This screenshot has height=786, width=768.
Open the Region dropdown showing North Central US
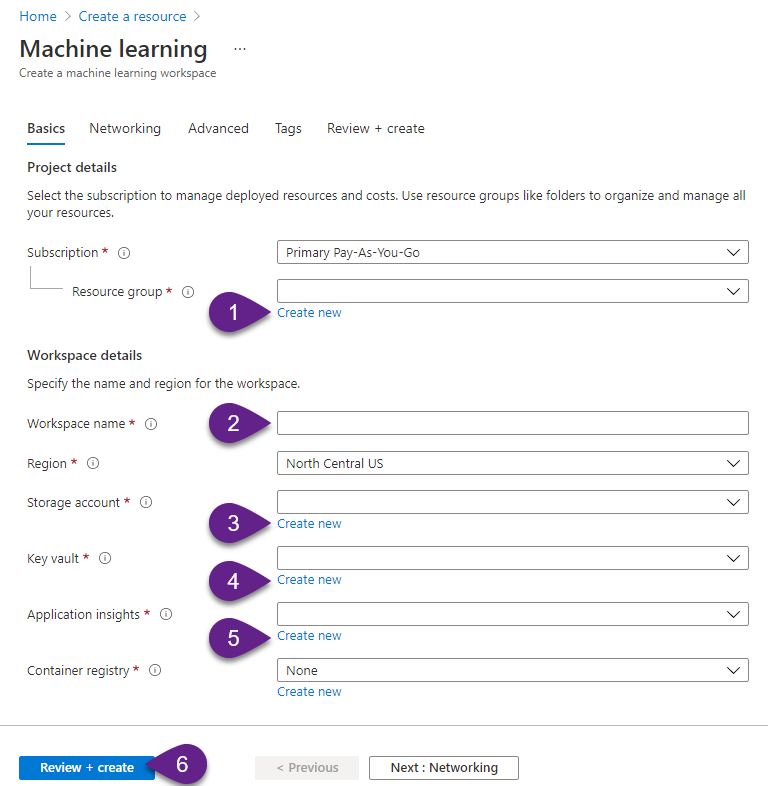pos(512,463)
